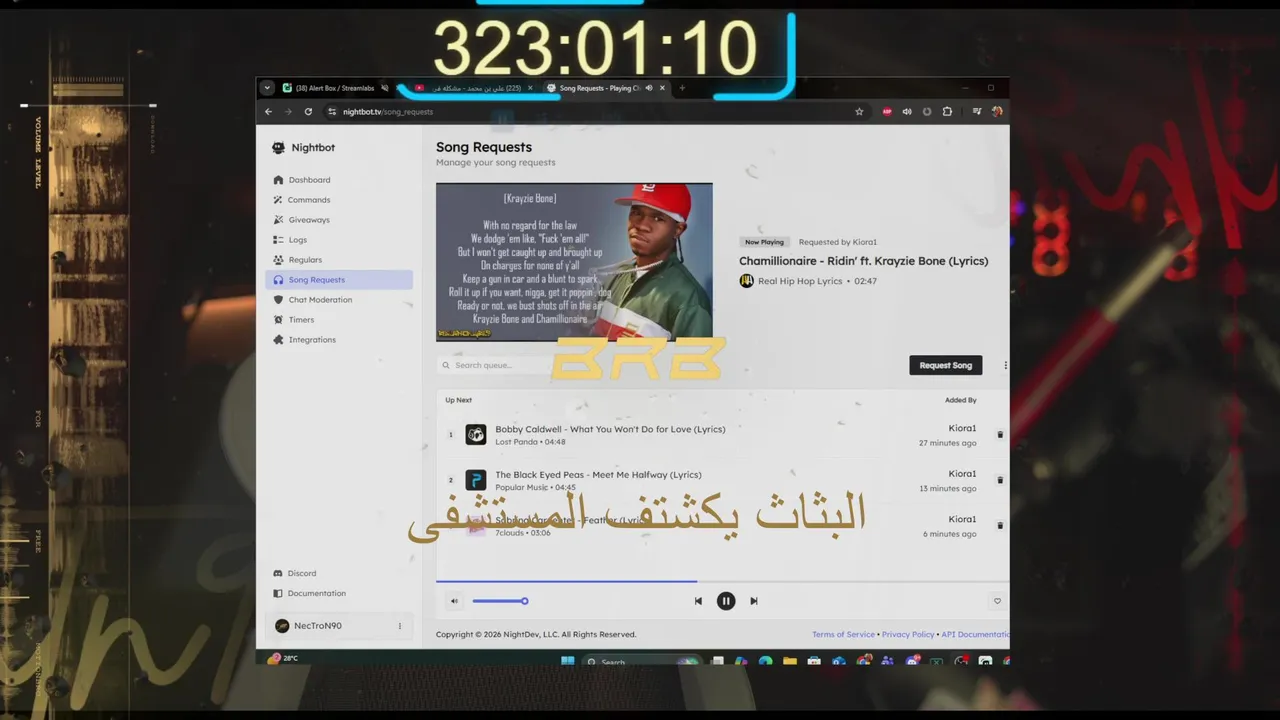Screen dimensions: 1280x720
Task: Reload the Nightbot page
Action: [x=308, y=112]
